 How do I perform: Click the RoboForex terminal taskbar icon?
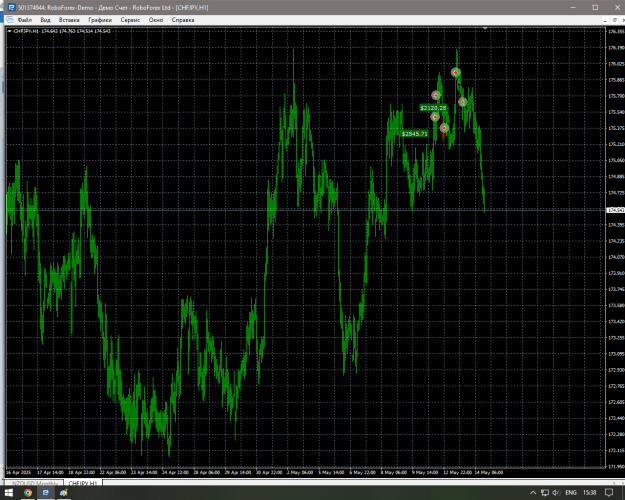45,493
